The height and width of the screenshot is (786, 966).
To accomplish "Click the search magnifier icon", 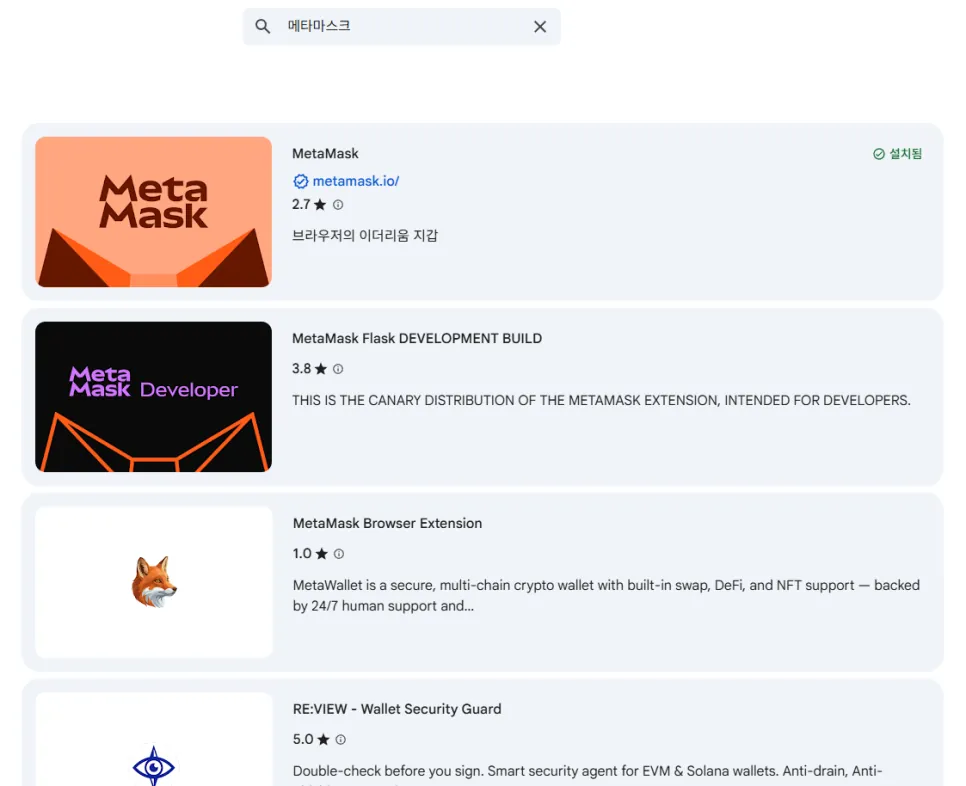I will pos(262,26).
